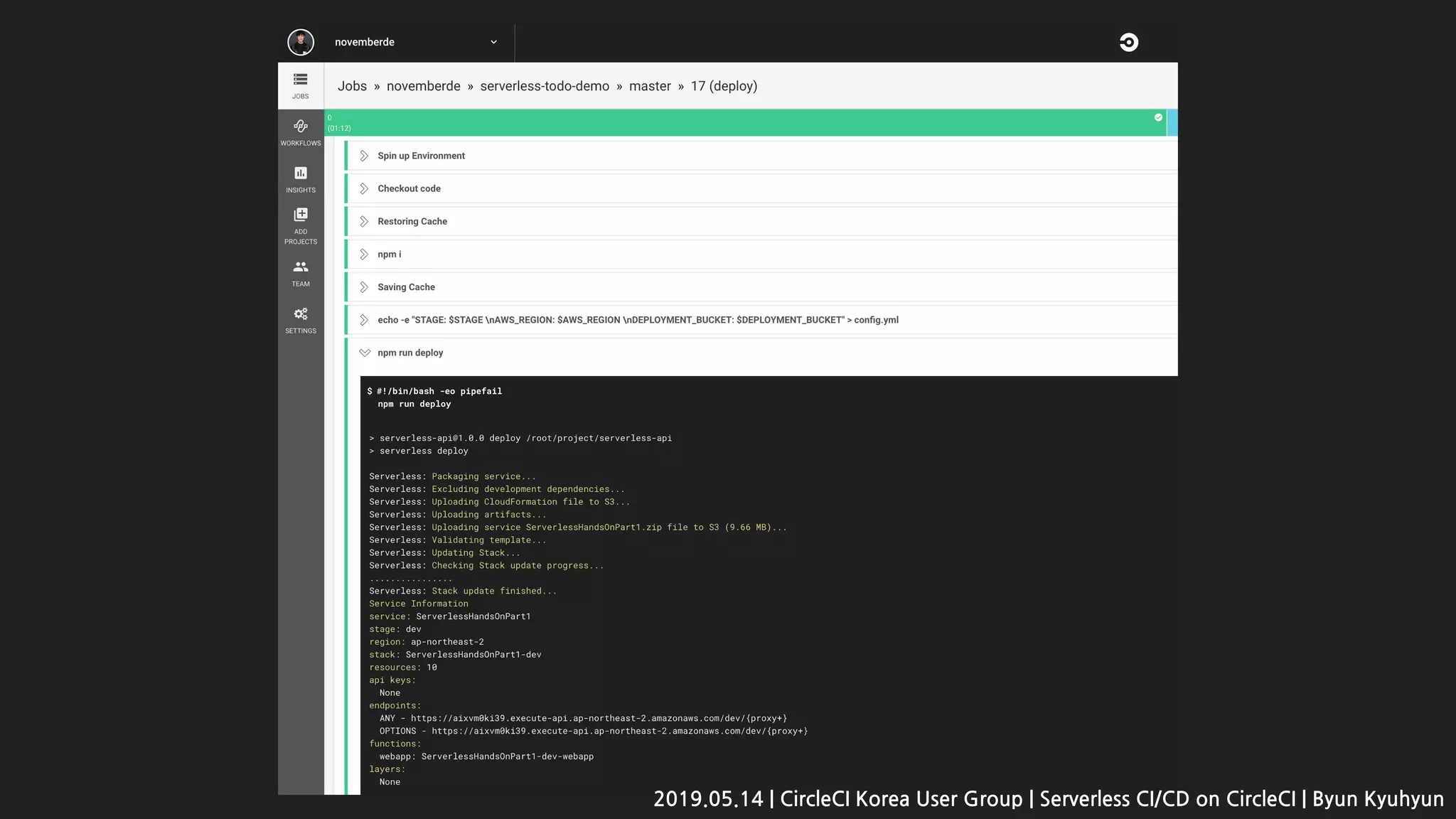This screenshot has height=819, width=1456.
Task: Open the Jobs sidebar icon
Action: [x=301, y=85]
